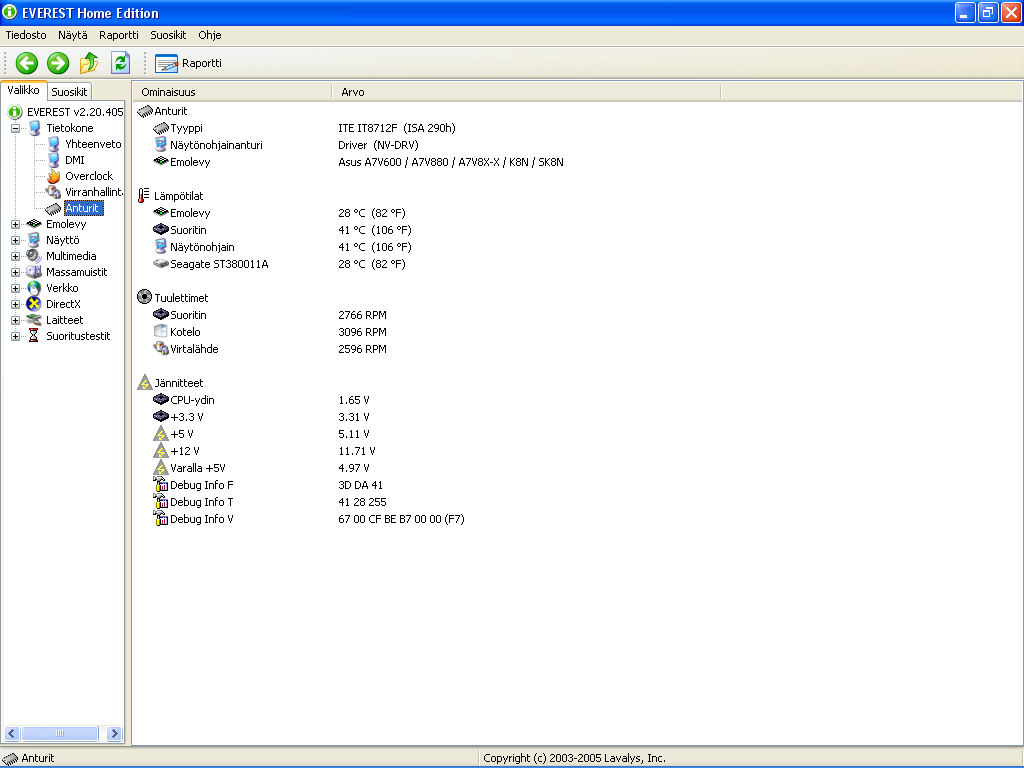This screenshot has height=768, width=1024.
Task: Select the Overclock tree item label
Action: (89, 176)
